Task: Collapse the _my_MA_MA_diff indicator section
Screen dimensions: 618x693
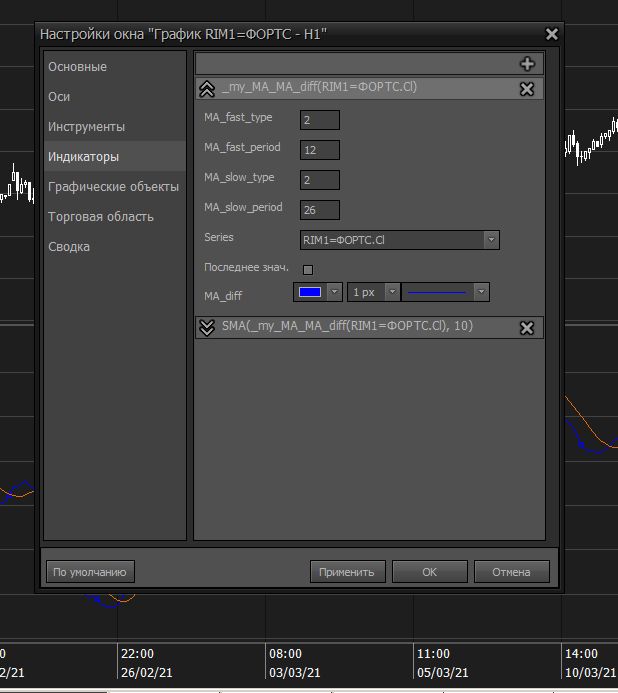Action: click(x=207, y=89)
